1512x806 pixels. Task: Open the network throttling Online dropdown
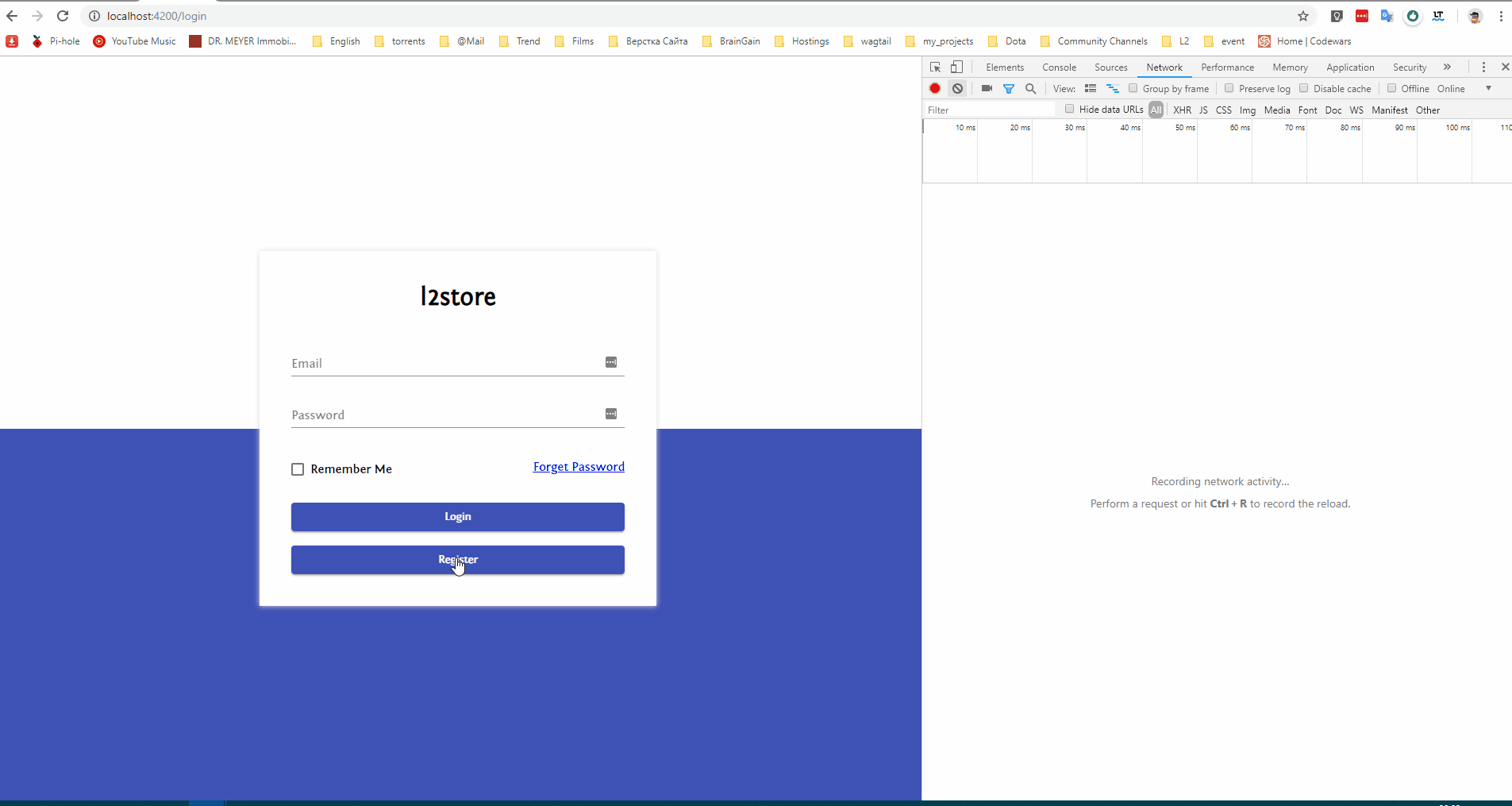[x=1459, y=88]
